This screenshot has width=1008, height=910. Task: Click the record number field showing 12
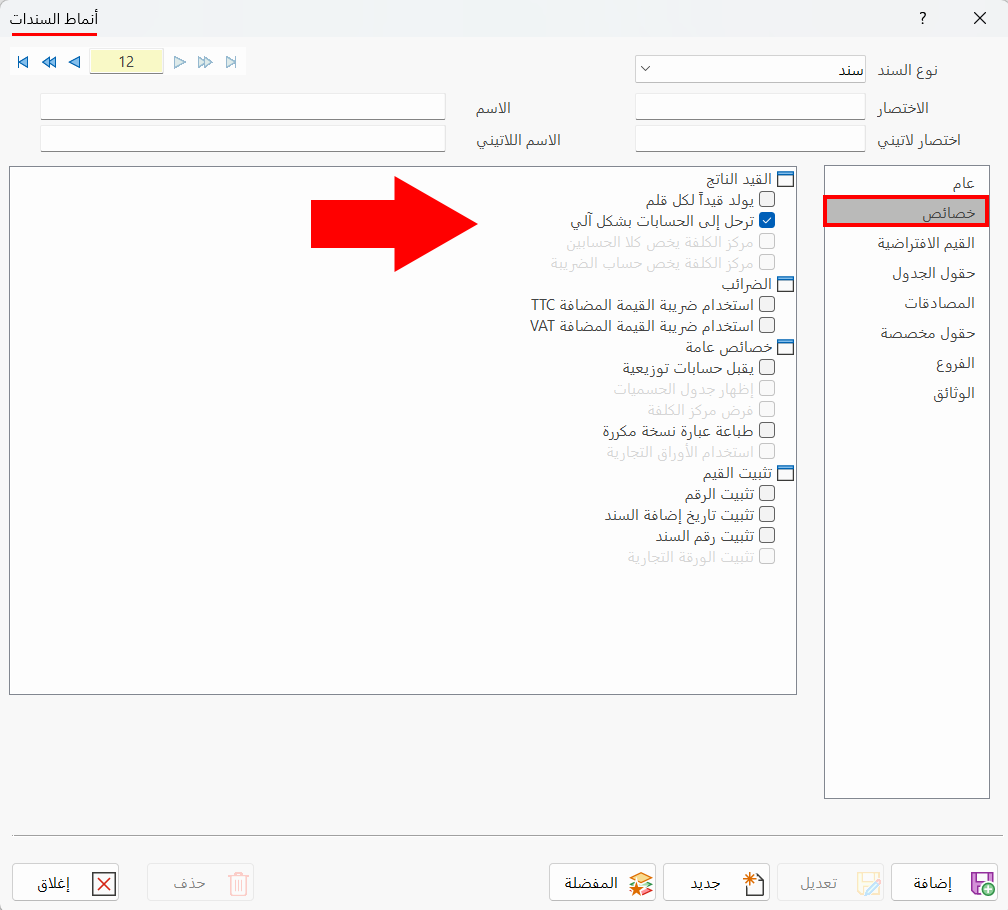pos(126,62)
